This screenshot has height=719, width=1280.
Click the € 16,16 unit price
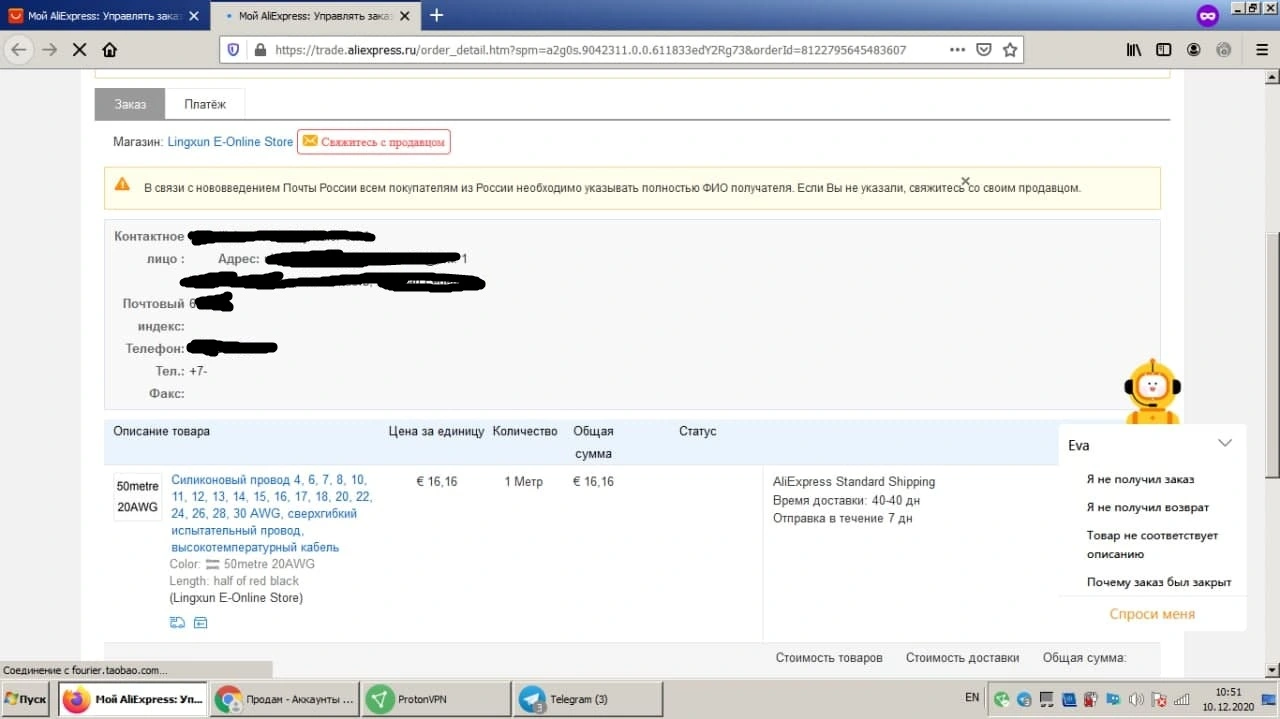coord(436,482)
